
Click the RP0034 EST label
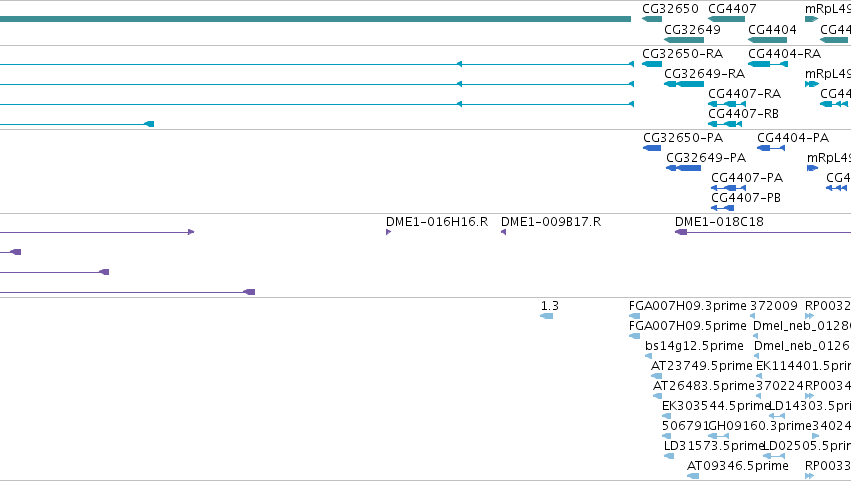coord(828,386)
